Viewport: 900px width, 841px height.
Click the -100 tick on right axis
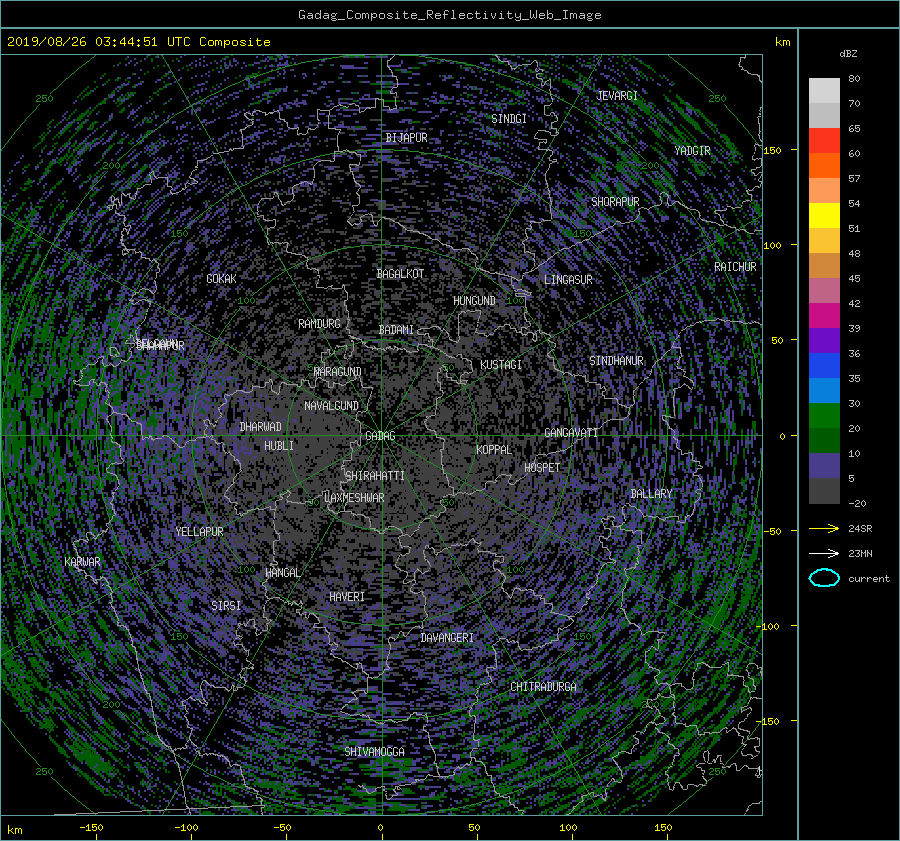(x=770, y=626)
